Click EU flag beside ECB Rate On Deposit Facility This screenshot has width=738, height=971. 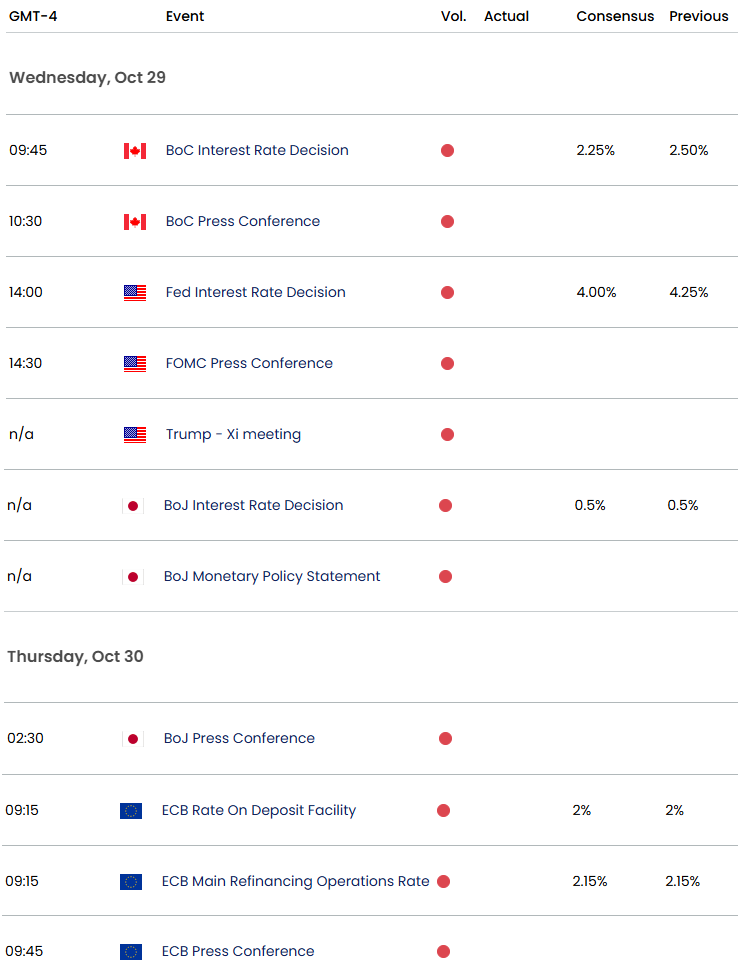pyautogui.click(x=131, y=811)
